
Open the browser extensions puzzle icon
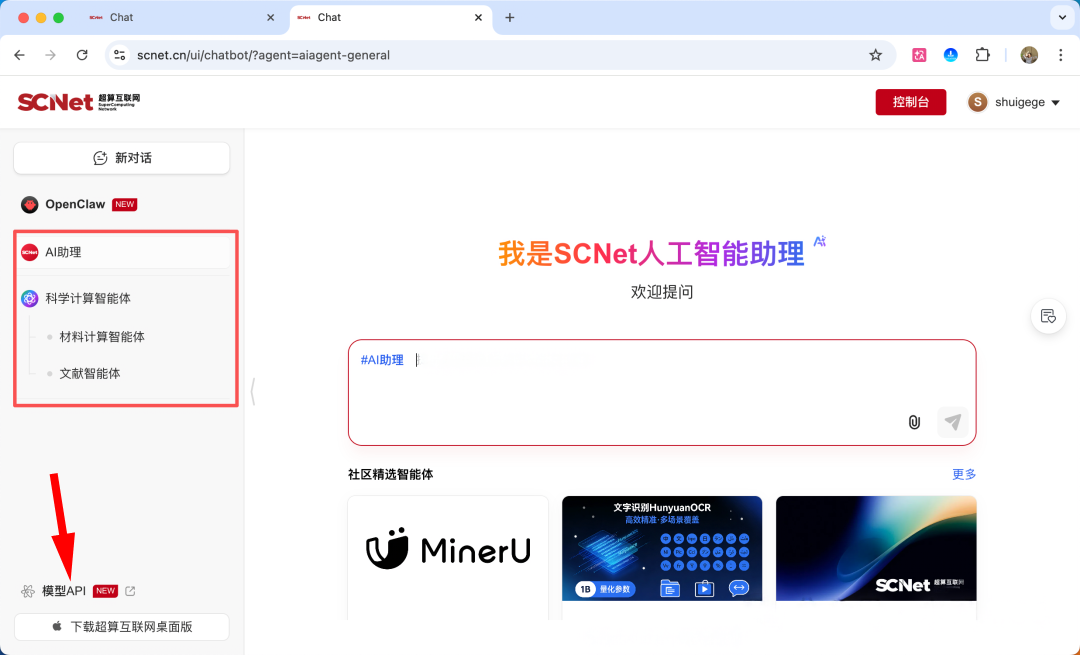[x=983, y=55]
